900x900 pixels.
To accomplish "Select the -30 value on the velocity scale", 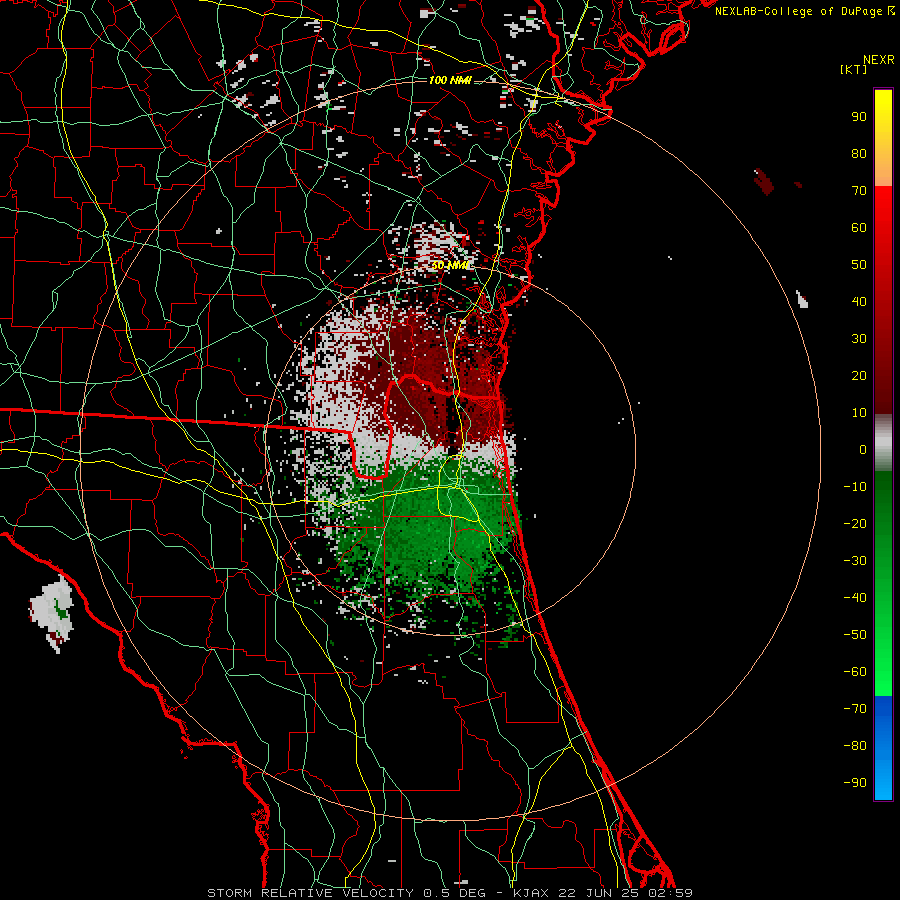I will pyautogui.click(x=855, y=561).
